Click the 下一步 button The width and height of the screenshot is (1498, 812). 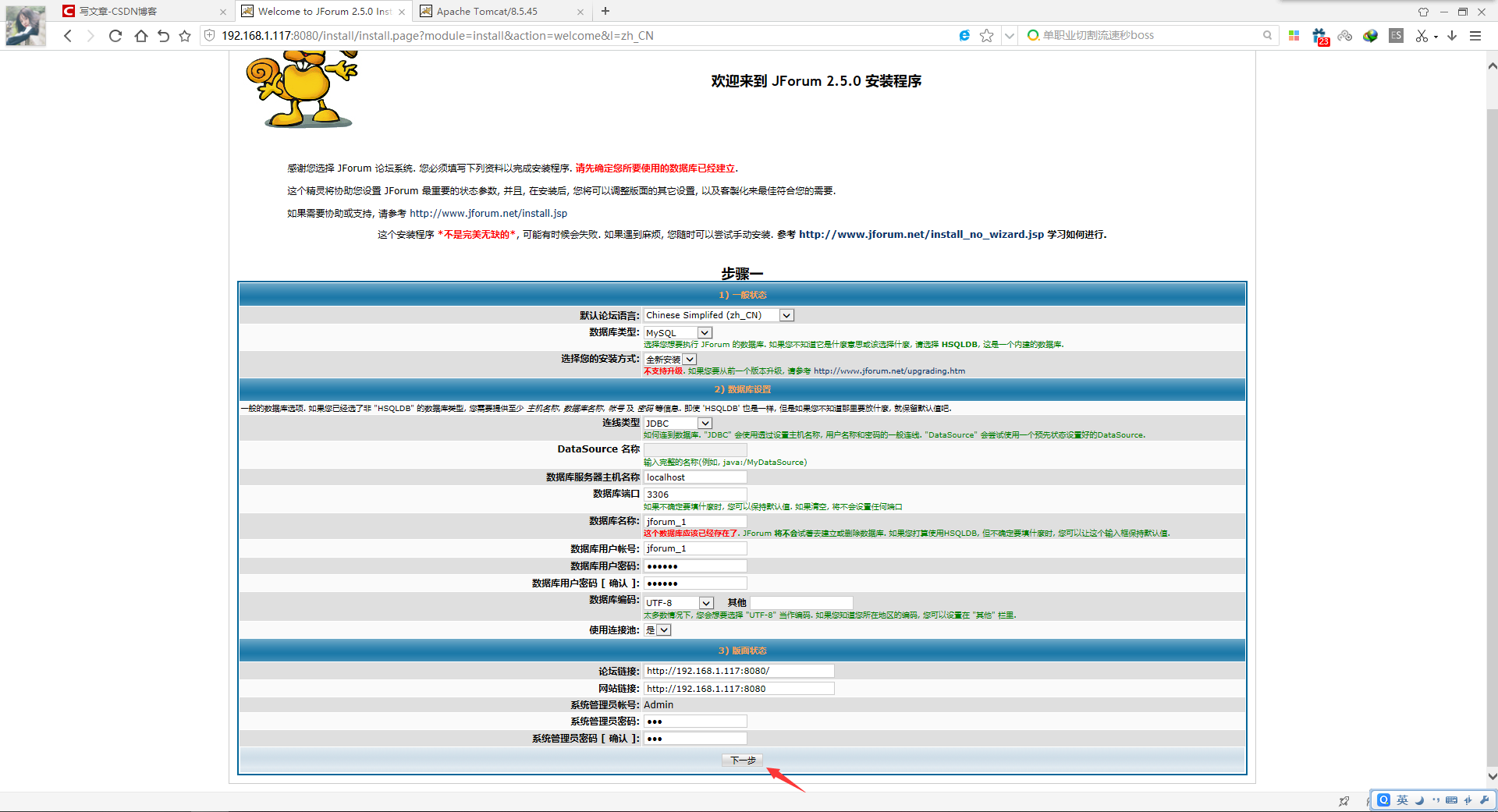[x=743, y=761]
